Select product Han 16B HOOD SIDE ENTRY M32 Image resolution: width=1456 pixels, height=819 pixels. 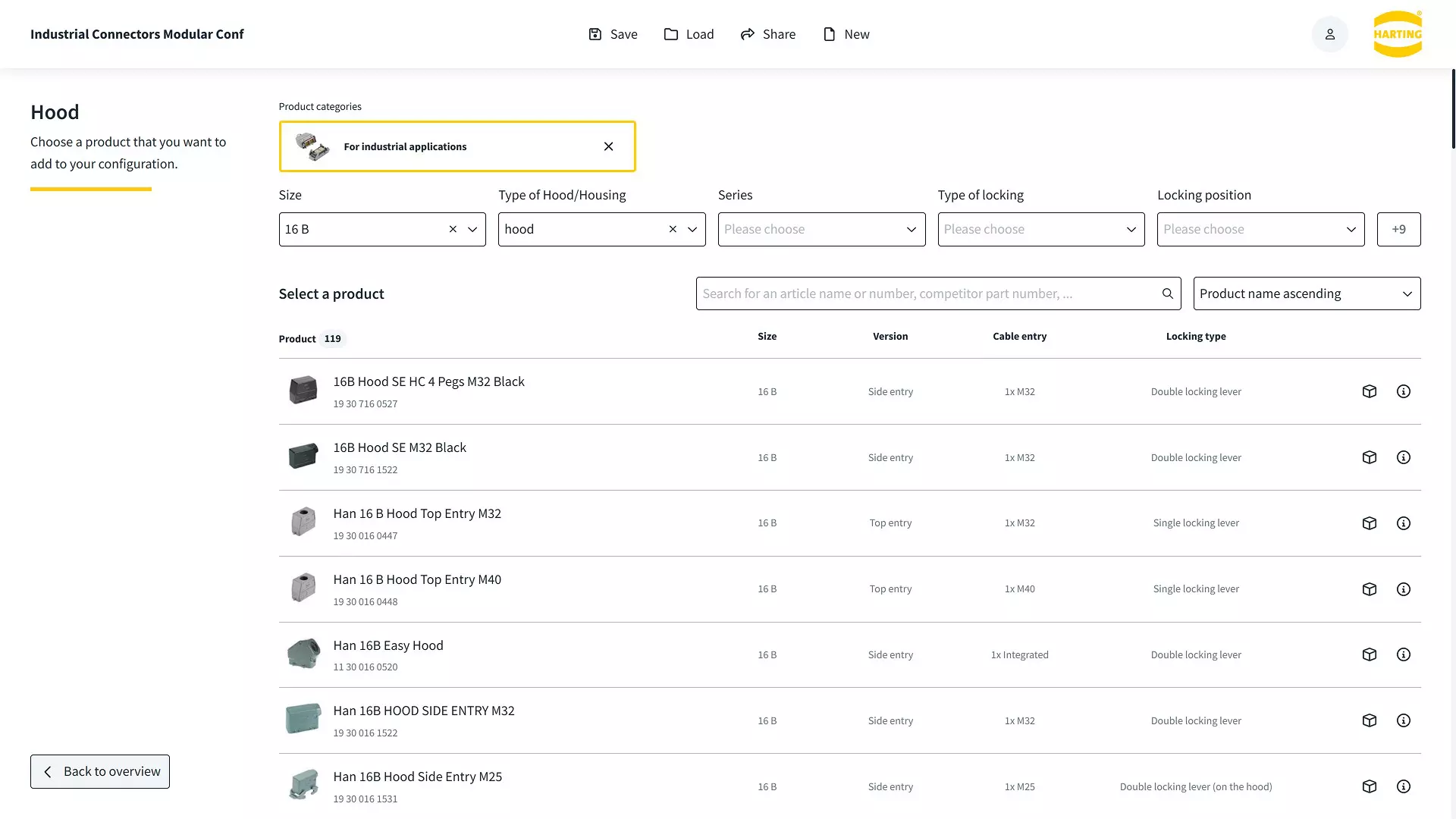(424, 711)
